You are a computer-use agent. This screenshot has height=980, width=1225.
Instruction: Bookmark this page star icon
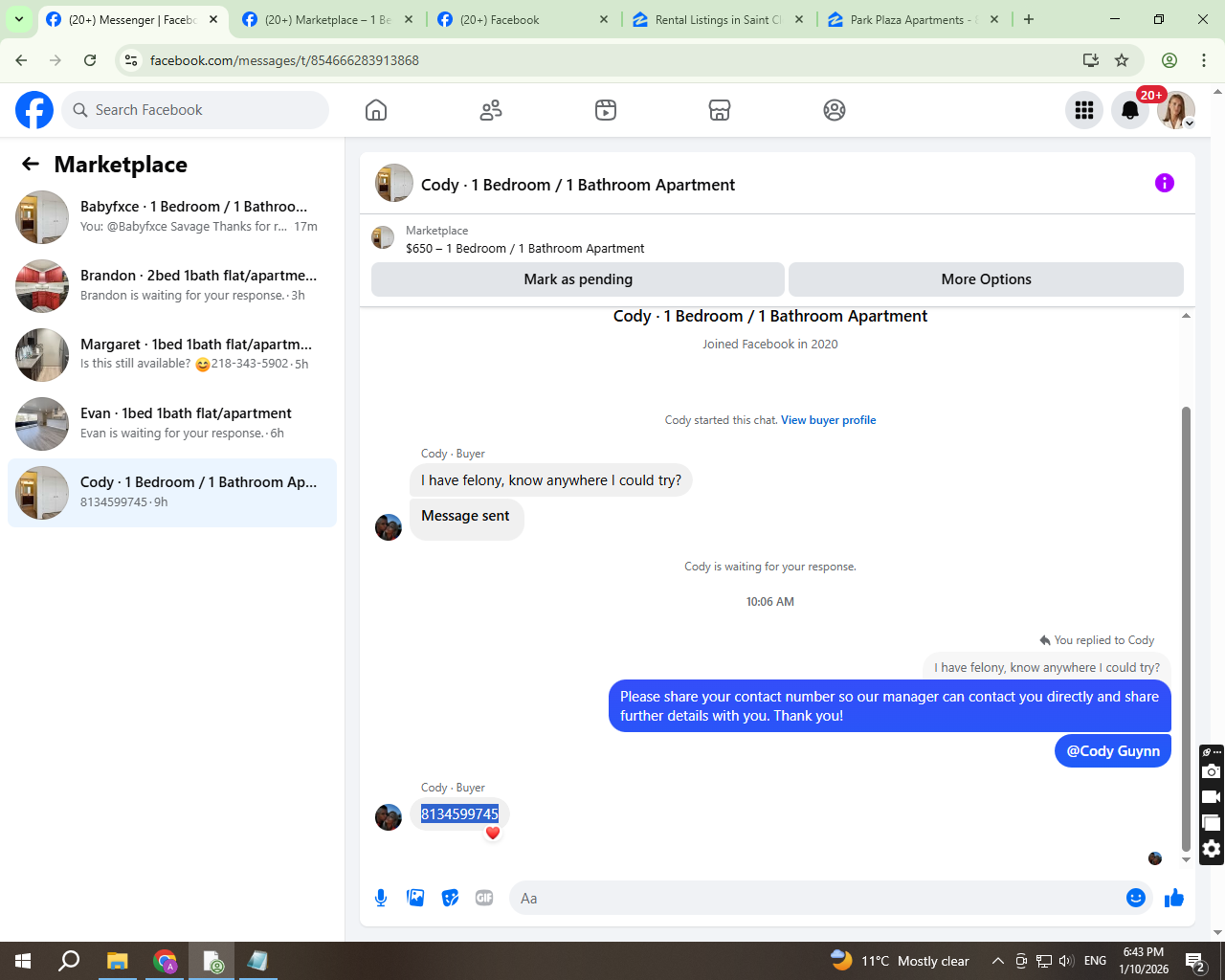tap(1122, 60)
